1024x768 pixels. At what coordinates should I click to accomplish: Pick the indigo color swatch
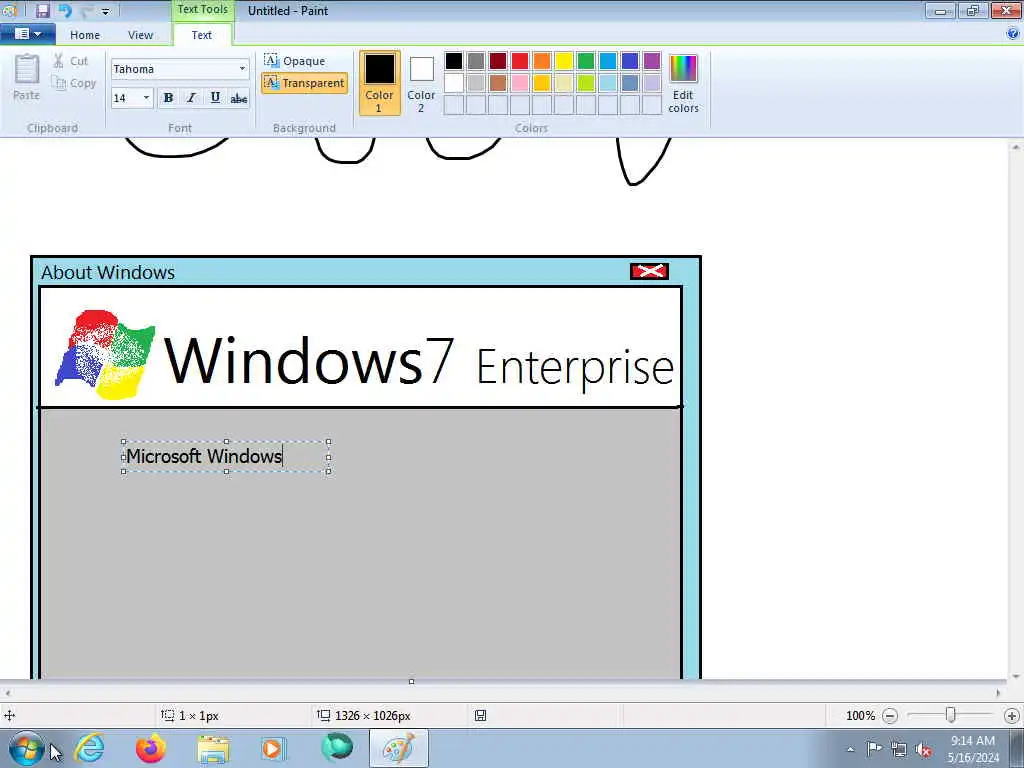coord(630,61)
